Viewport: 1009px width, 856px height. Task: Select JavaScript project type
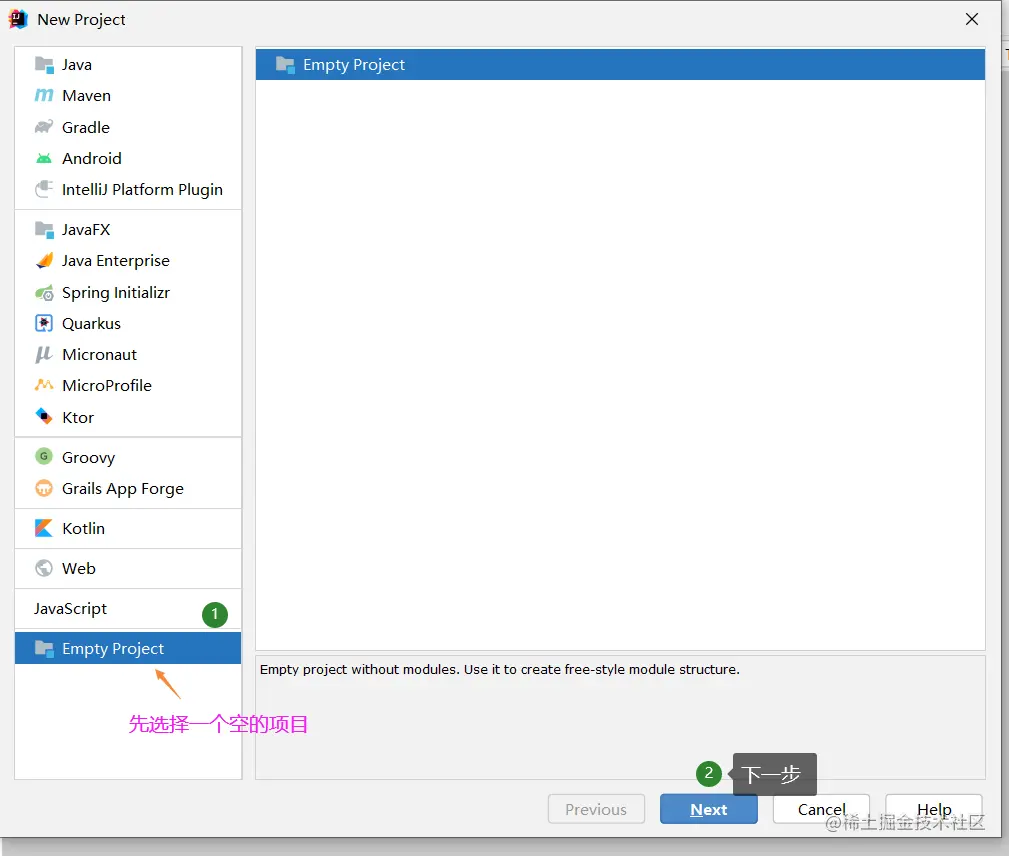[x=128, y=608]
